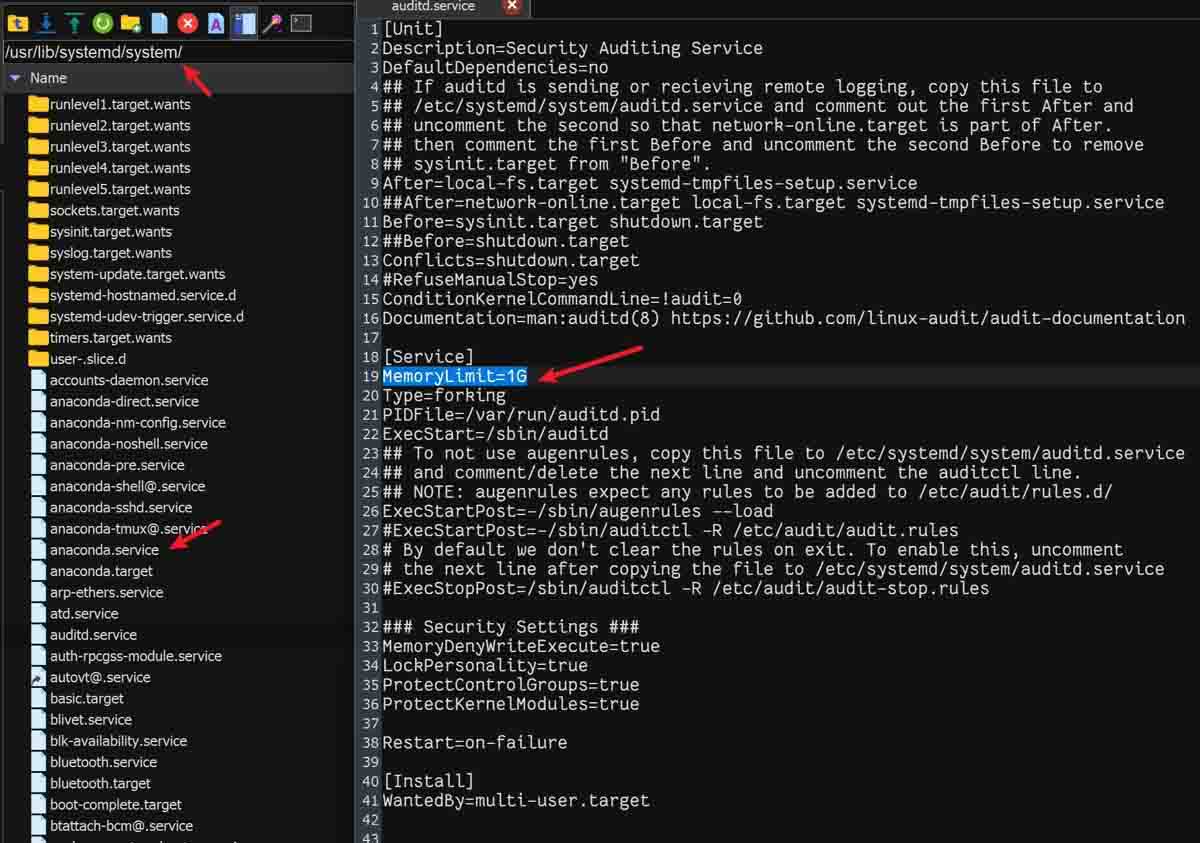Select the auditd.service file in list
Image resolution: width=1200 pixels, height=843 pixels.
point(84,635)
